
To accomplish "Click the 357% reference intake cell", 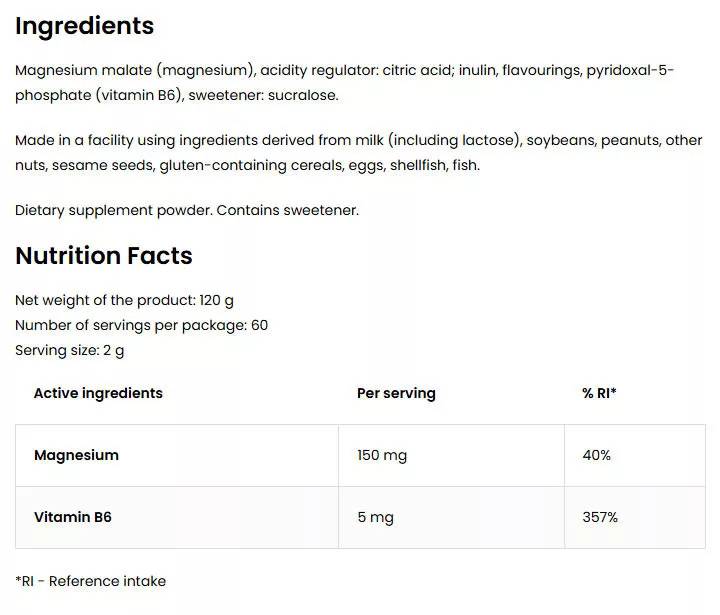I will coord(600,517).
